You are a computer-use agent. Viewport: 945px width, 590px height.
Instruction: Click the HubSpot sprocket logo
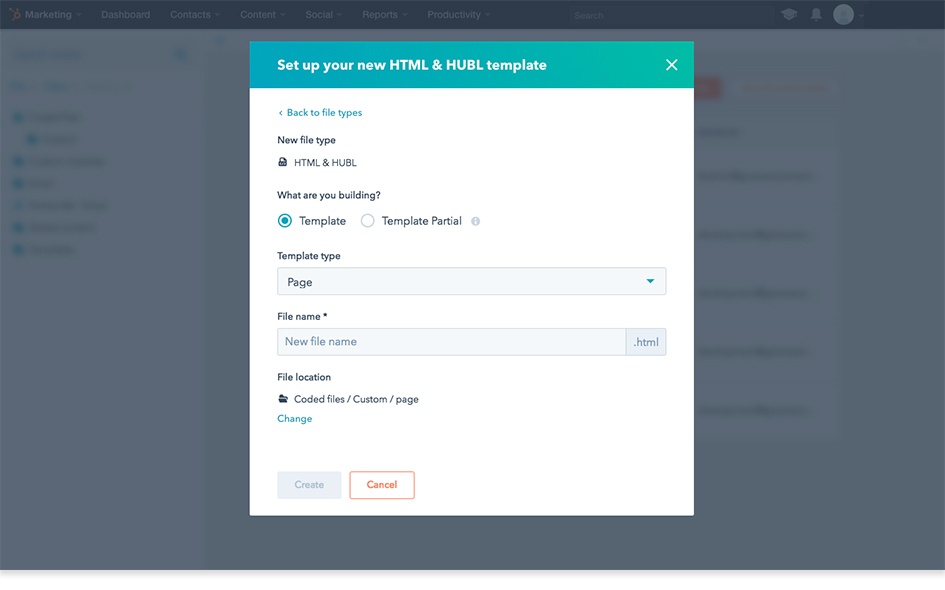pos(14,14)
